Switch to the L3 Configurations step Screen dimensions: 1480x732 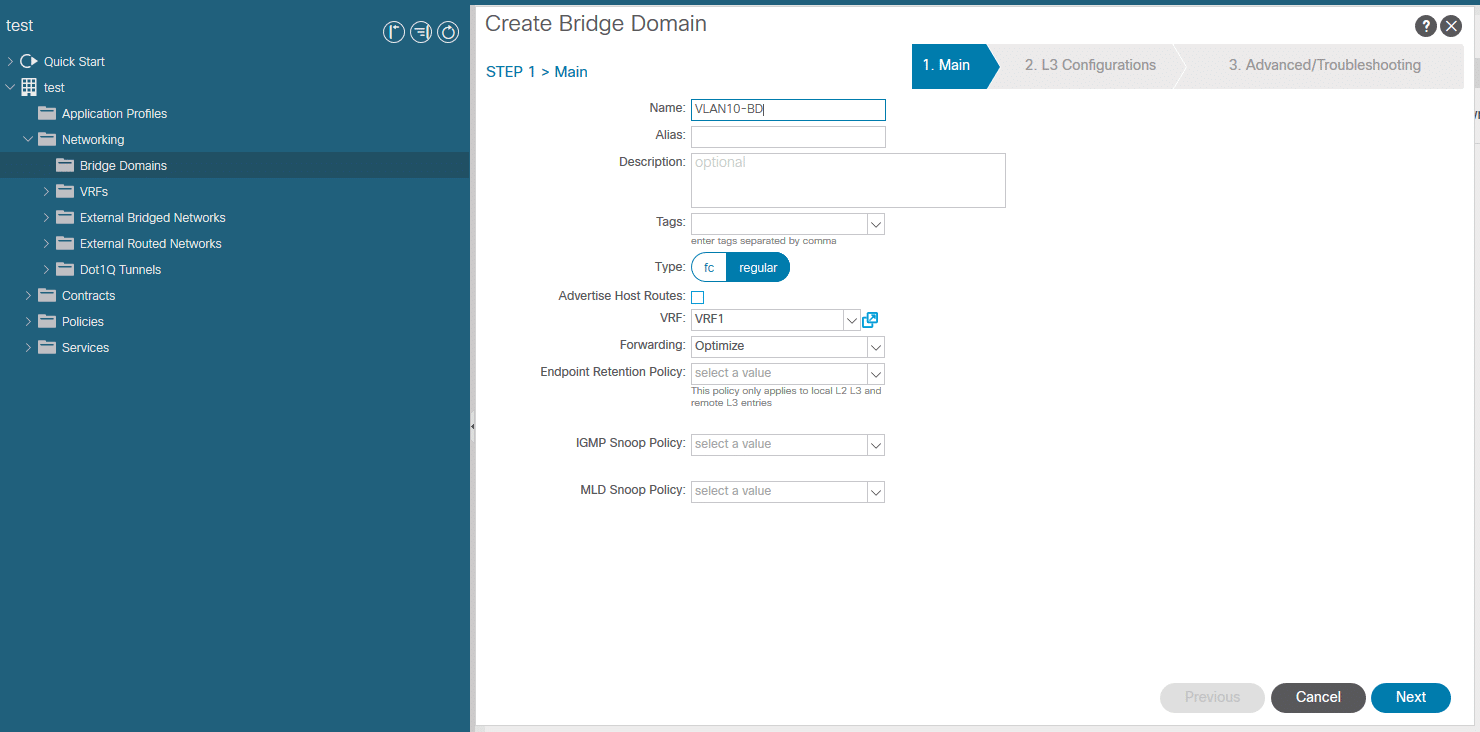coord(1090,64)
